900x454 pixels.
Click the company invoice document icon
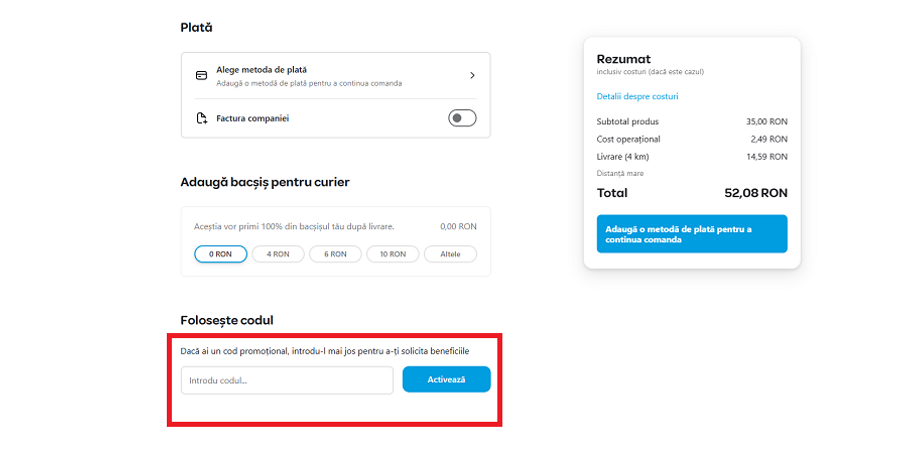point(201,118)
